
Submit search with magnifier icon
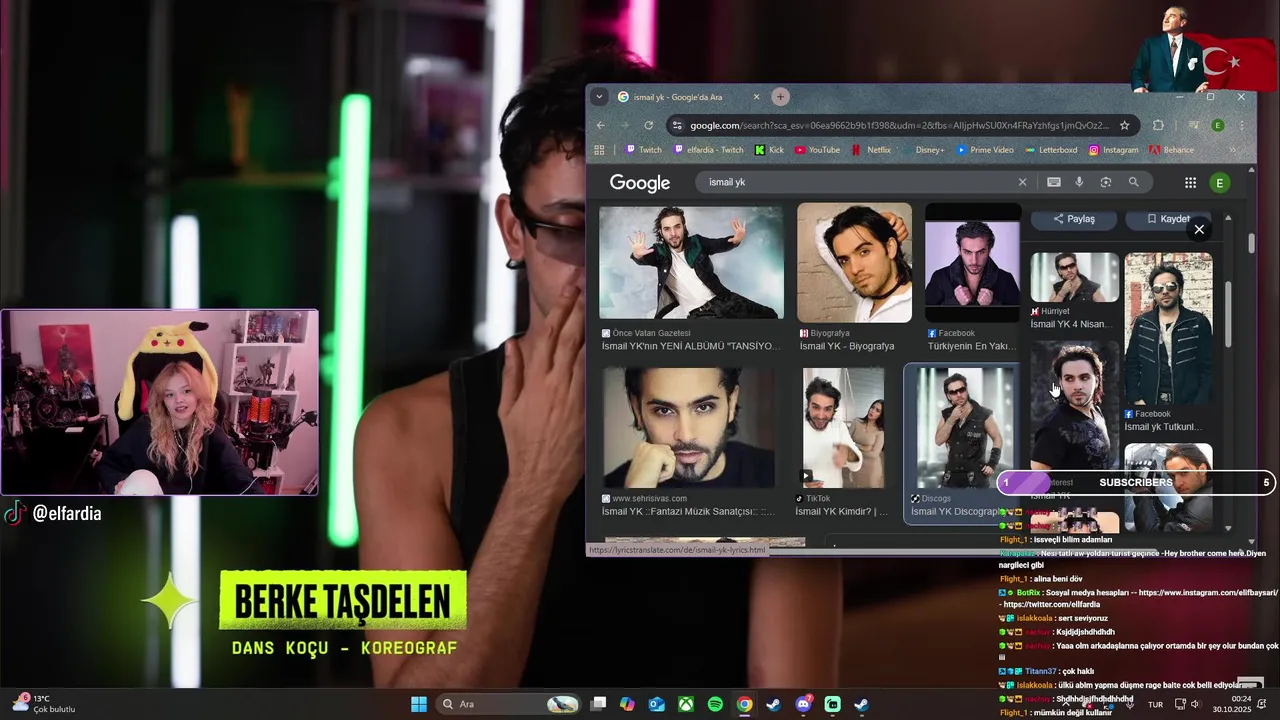(1133, 182)
